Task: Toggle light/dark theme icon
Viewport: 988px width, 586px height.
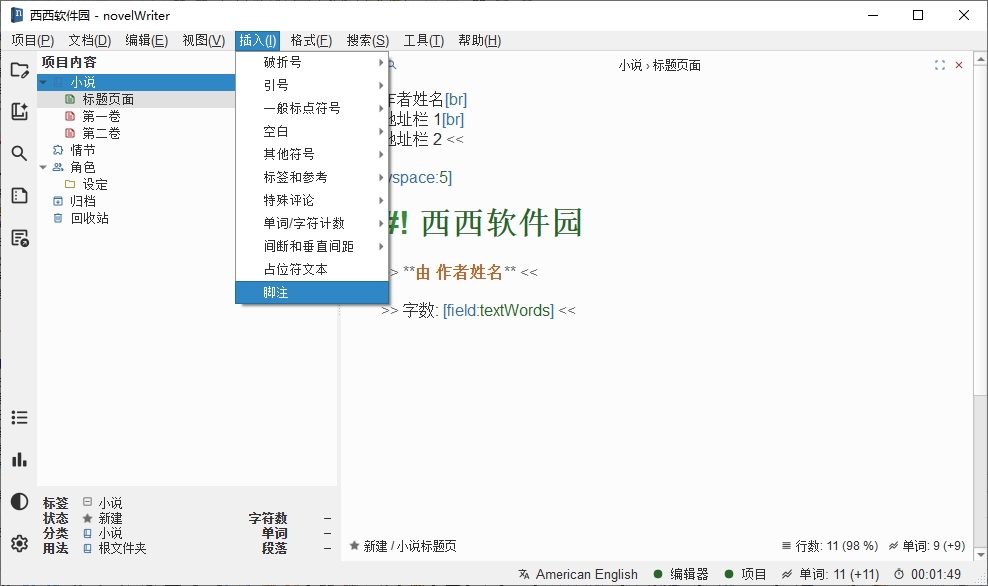Action: pos(20,502)
